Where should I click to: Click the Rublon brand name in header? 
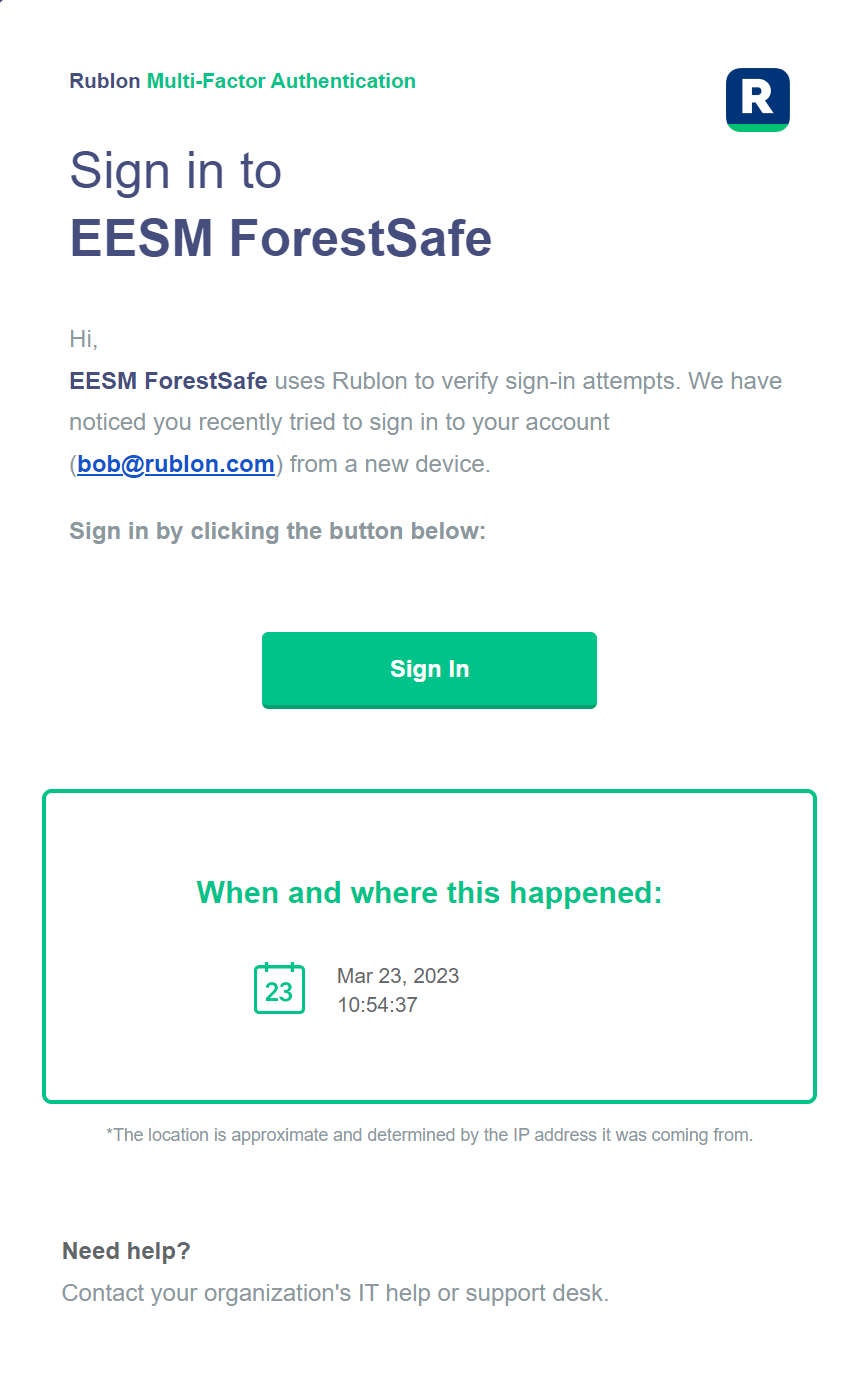pos(105,81)
